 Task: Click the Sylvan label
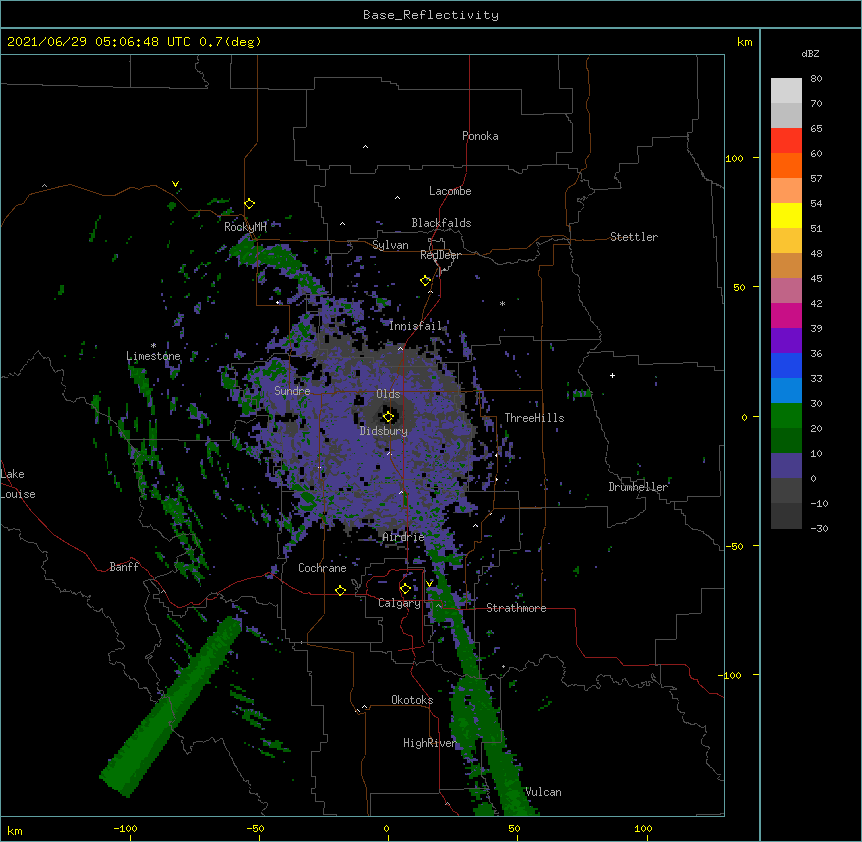(390, 245)
